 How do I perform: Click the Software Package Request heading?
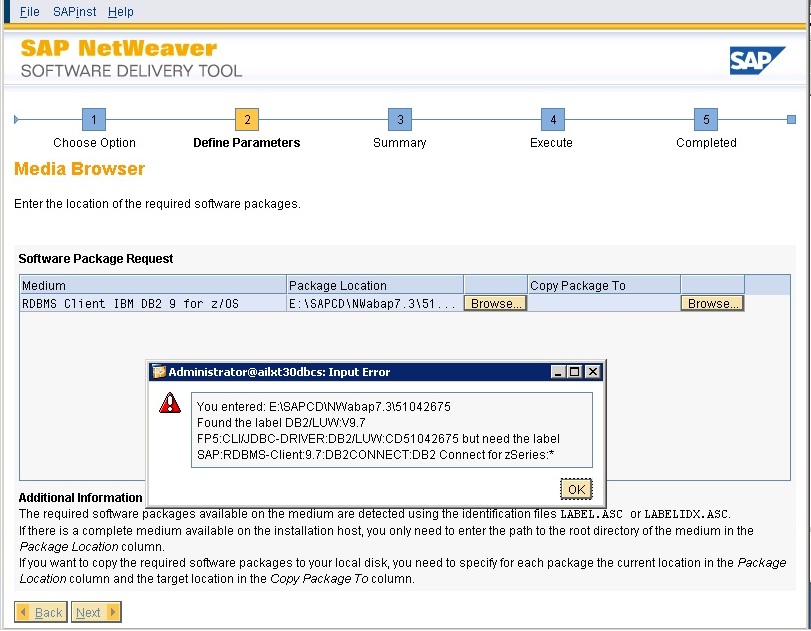96,259
